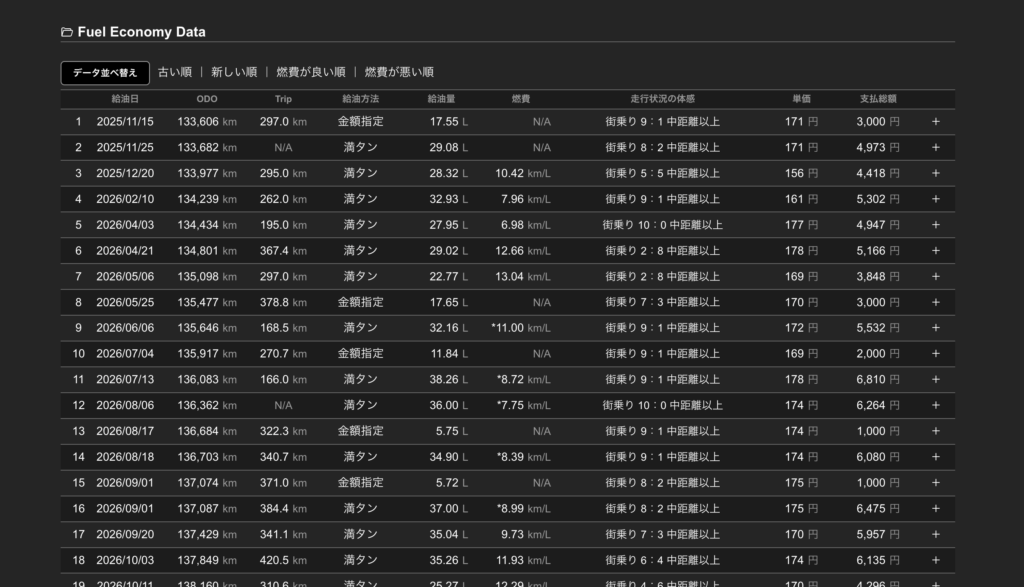The width and height of the screenshot is (1024, 587).
Task: Expand row 8 dated 2026/05/25 with plus
Action: tap(936, 302)
